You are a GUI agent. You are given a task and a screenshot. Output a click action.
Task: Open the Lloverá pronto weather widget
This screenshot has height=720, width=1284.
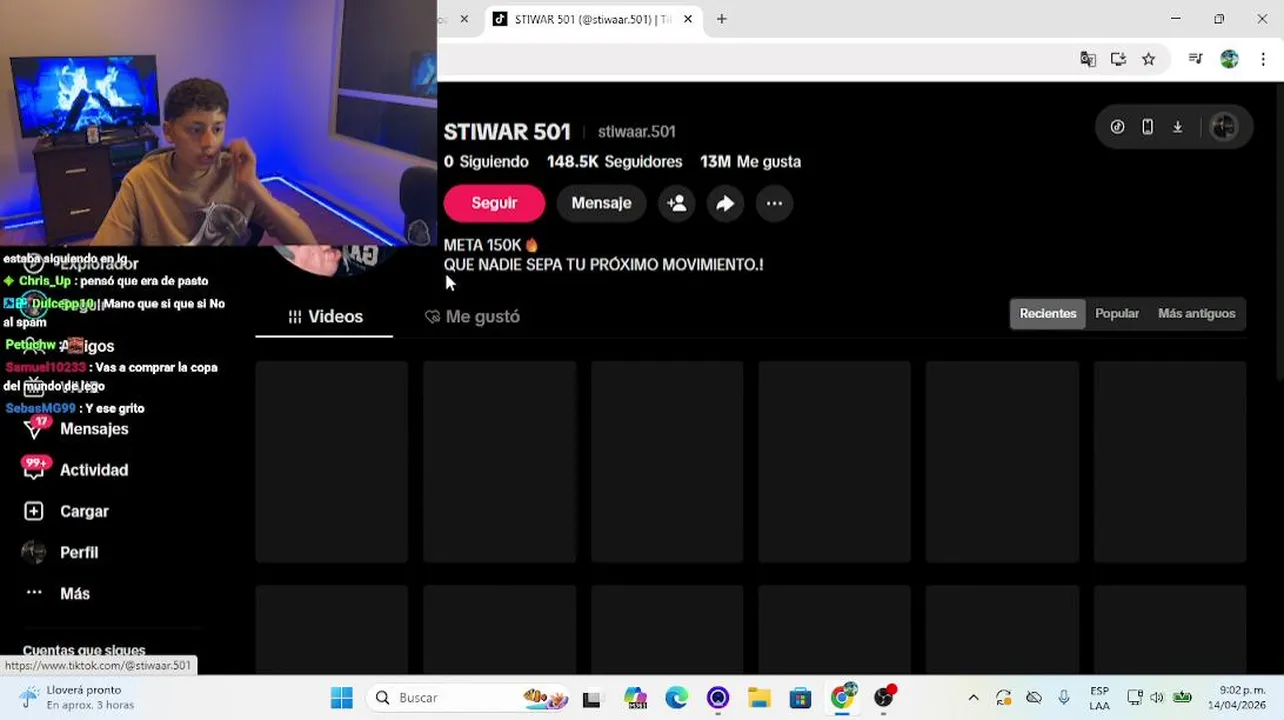pyautogui.click(x=76, y=697)
